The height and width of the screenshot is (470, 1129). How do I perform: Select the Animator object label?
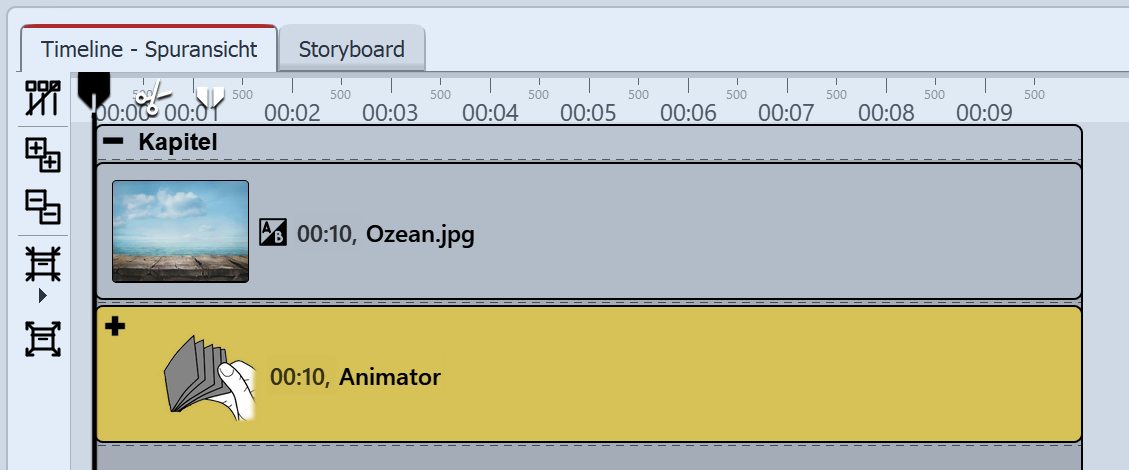[x=389, y=377]
